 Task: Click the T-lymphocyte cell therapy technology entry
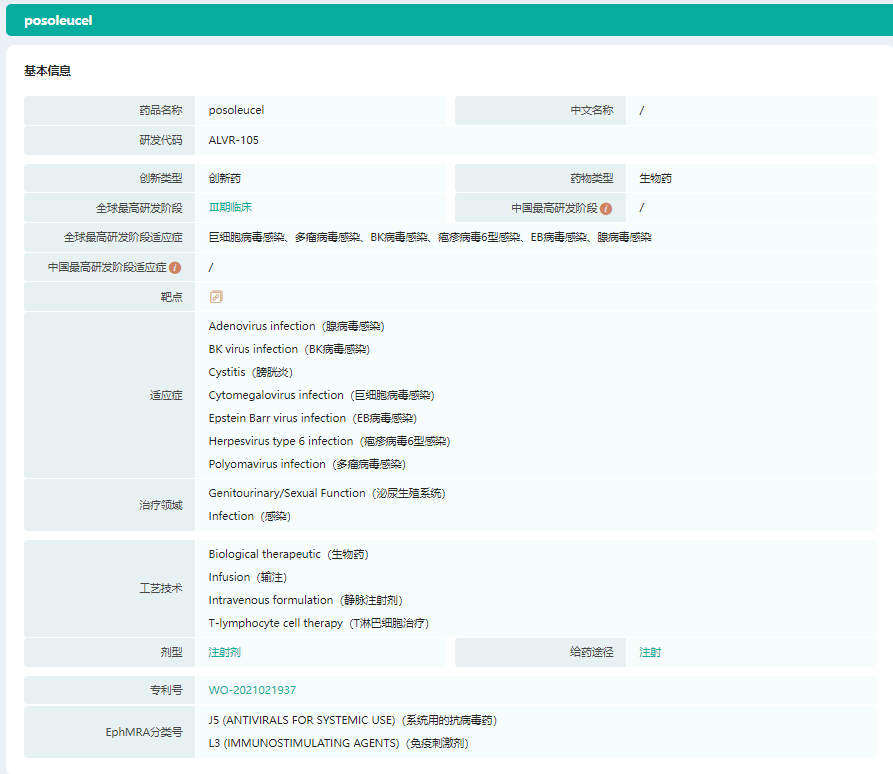[318, 623]
